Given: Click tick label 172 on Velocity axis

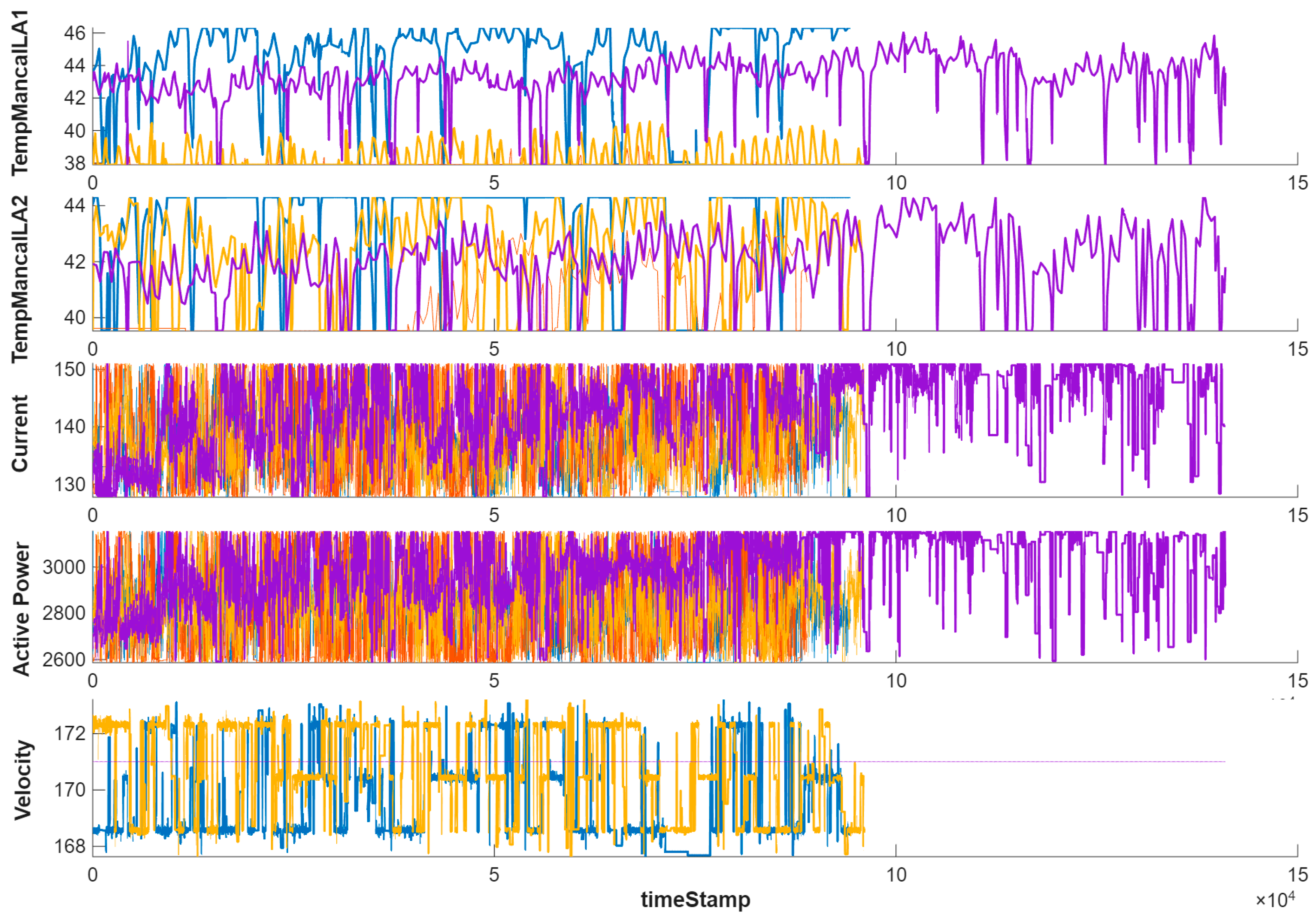Looking at the screenshot, I should click(x=69, y=733).
